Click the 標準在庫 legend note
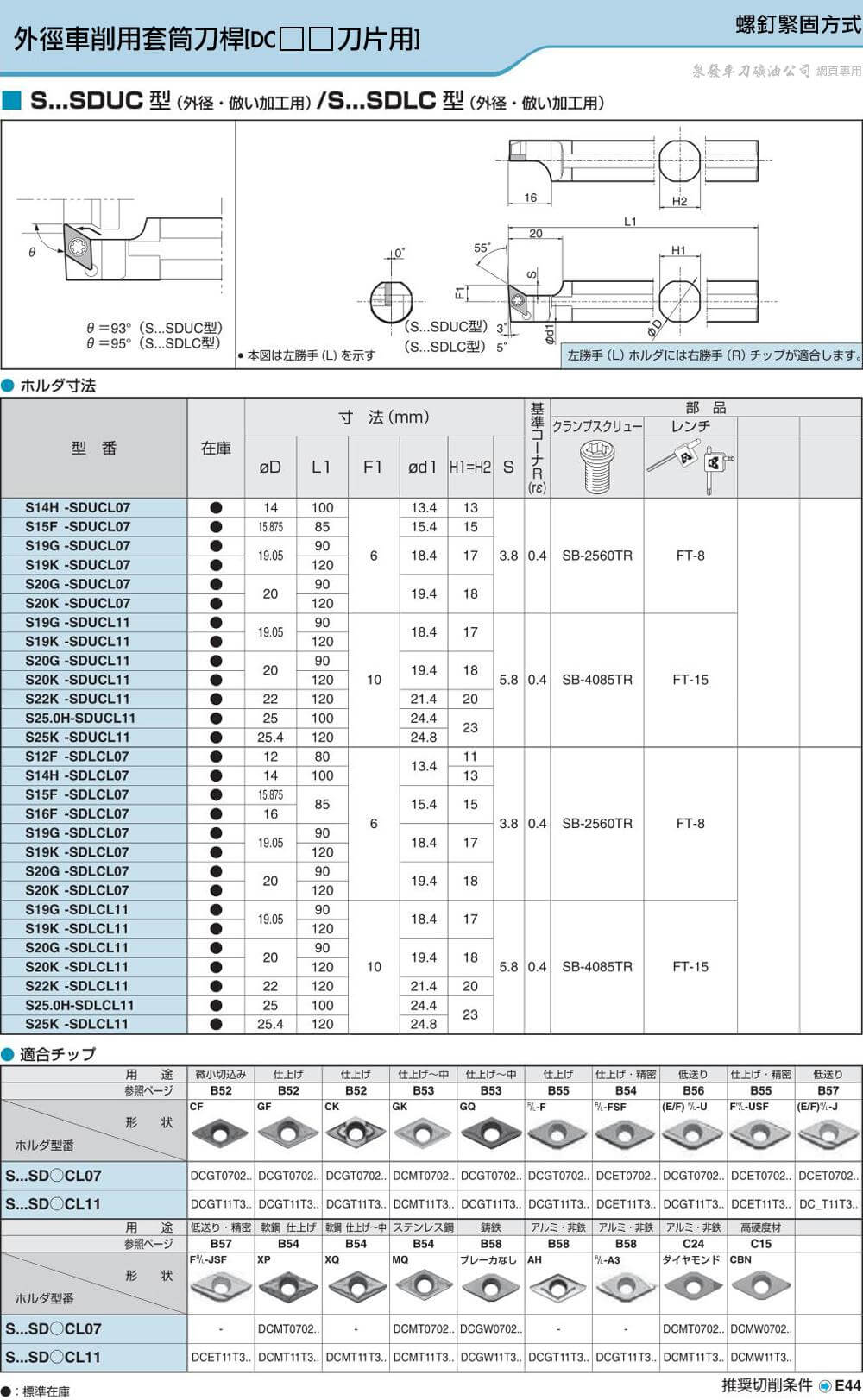863x1400 pixels. (47, 1391)
